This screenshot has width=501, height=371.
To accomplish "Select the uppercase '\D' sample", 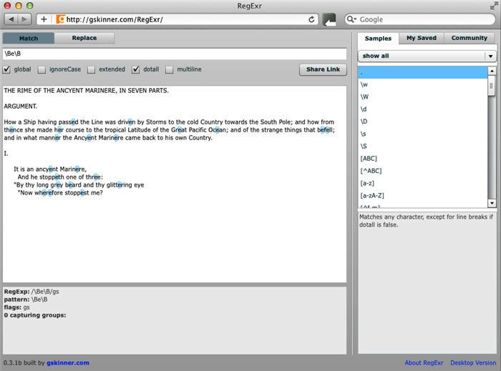I will click(x=423, y=122).
